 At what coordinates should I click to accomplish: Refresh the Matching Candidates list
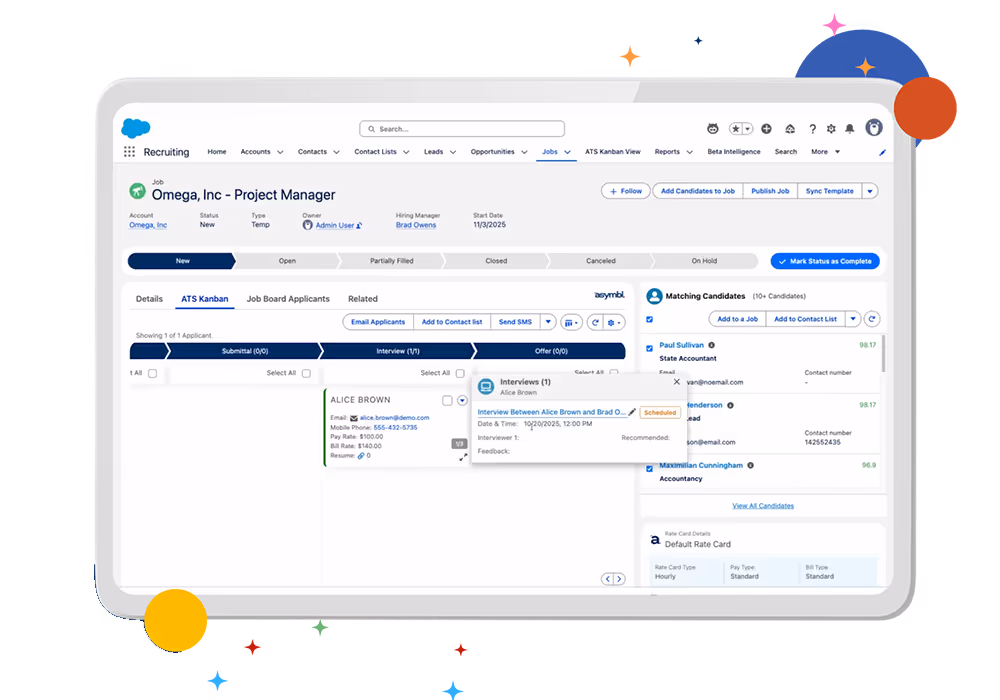click(872, 319)
